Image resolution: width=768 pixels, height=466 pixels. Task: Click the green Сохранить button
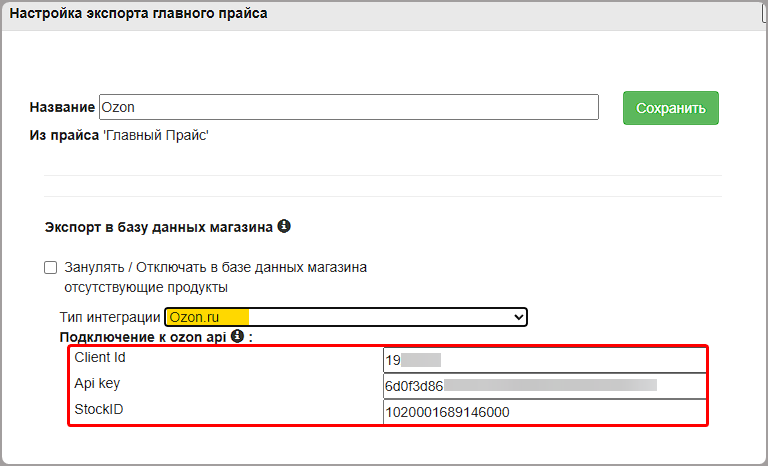671,108
